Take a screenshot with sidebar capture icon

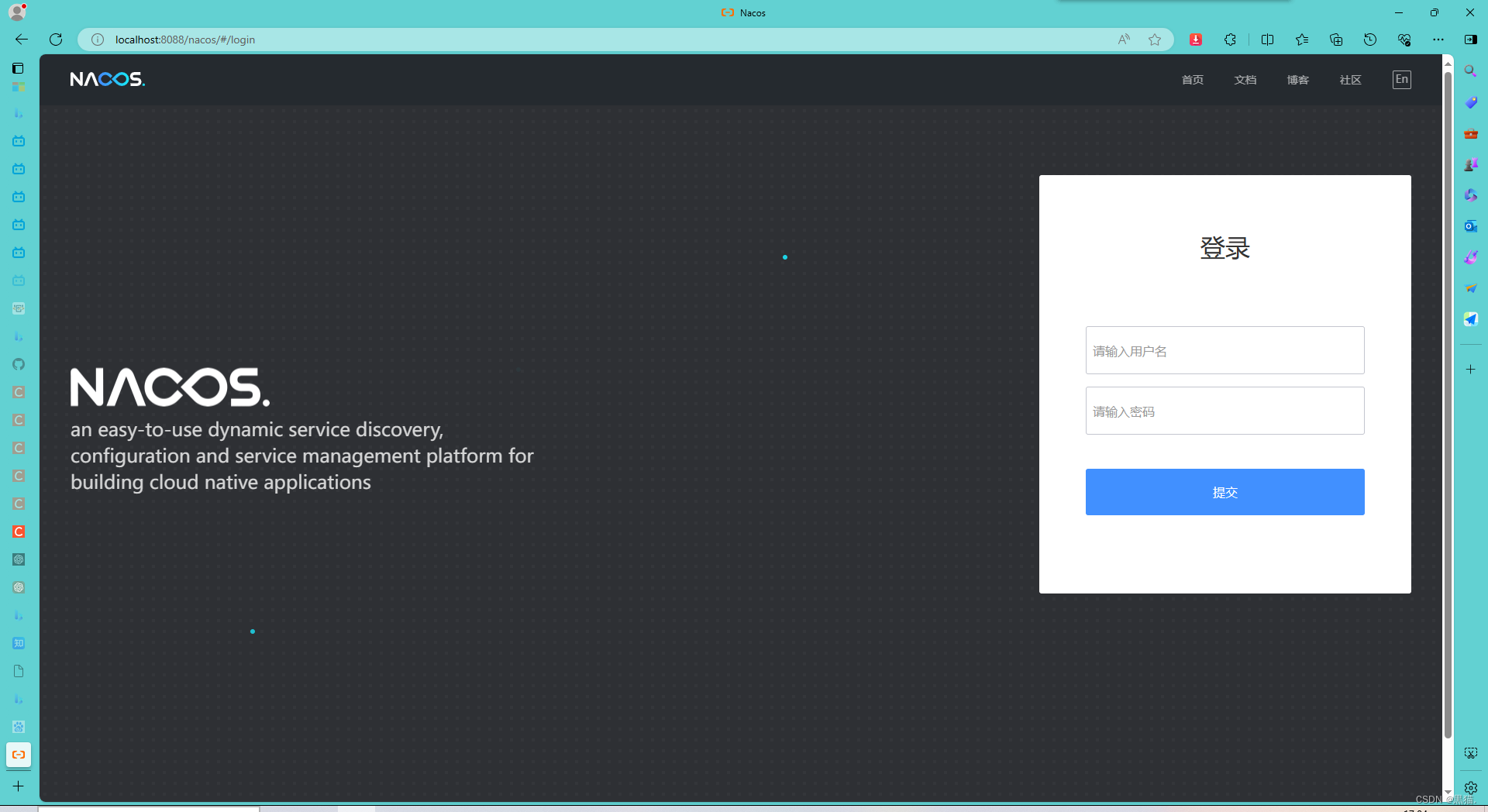point(1471,753)
